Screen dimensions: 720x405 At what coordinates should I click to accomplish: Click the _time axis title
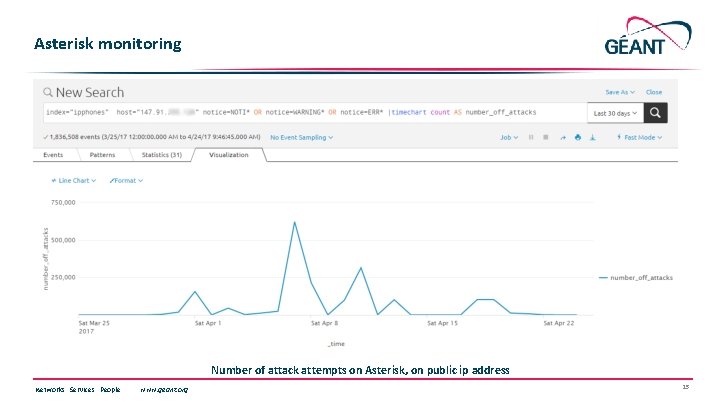pos(336,344)
